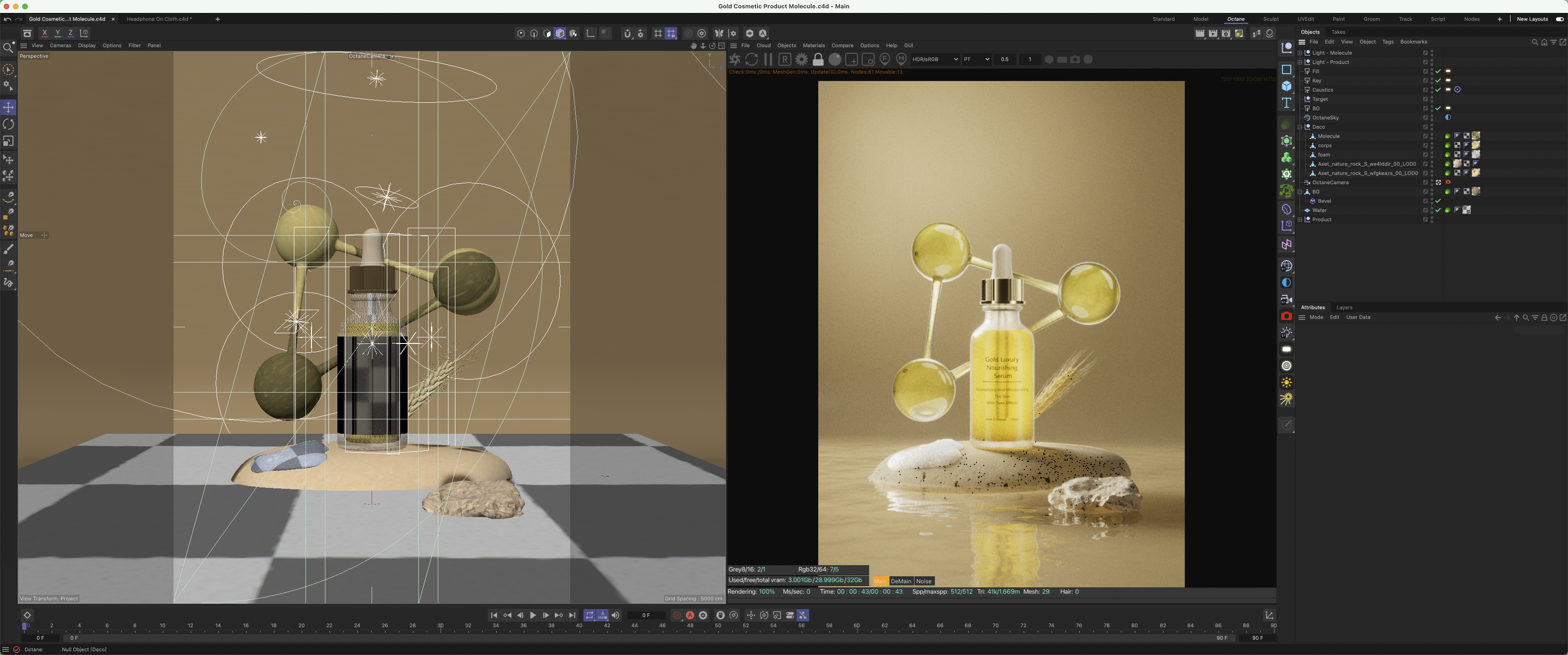Collapse the Deco null group
Image resolution: width=1568 pixels, height=655 pixels.
click(1300, 127)
